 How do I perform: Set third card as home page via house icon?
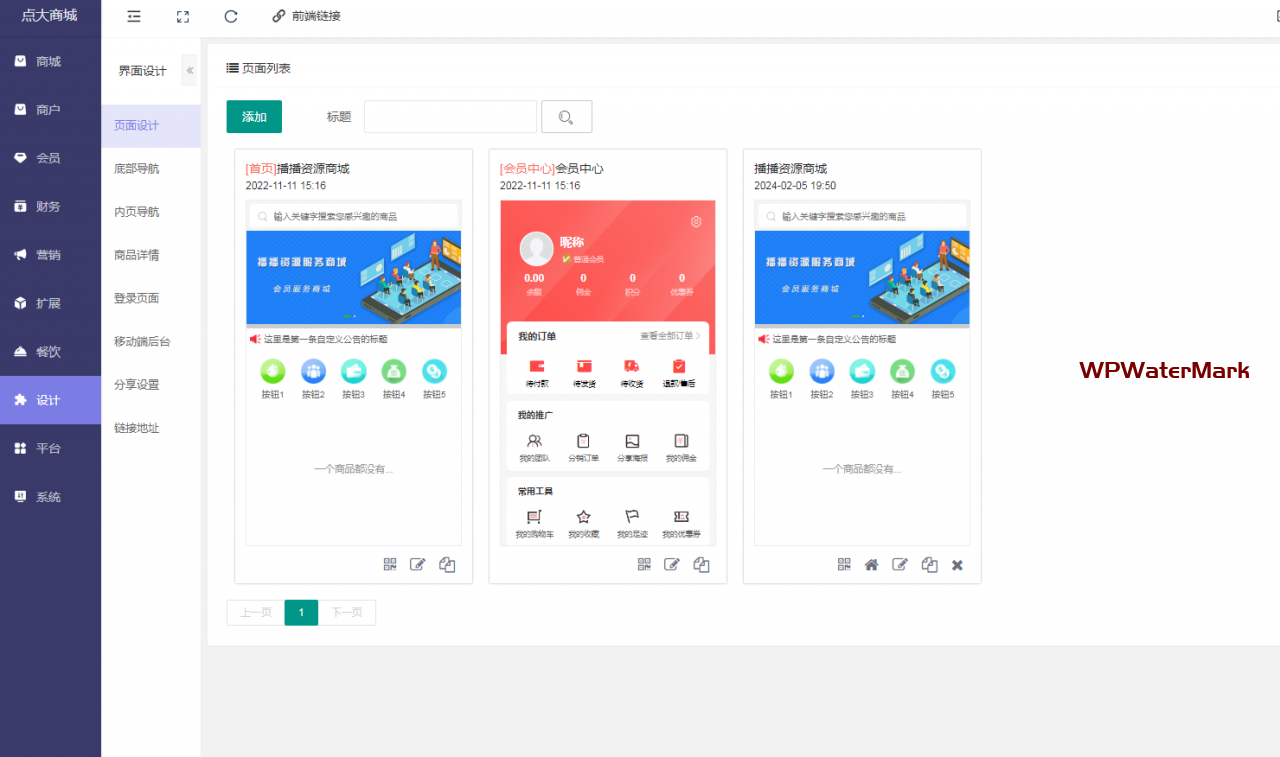[x=871, y=564]
